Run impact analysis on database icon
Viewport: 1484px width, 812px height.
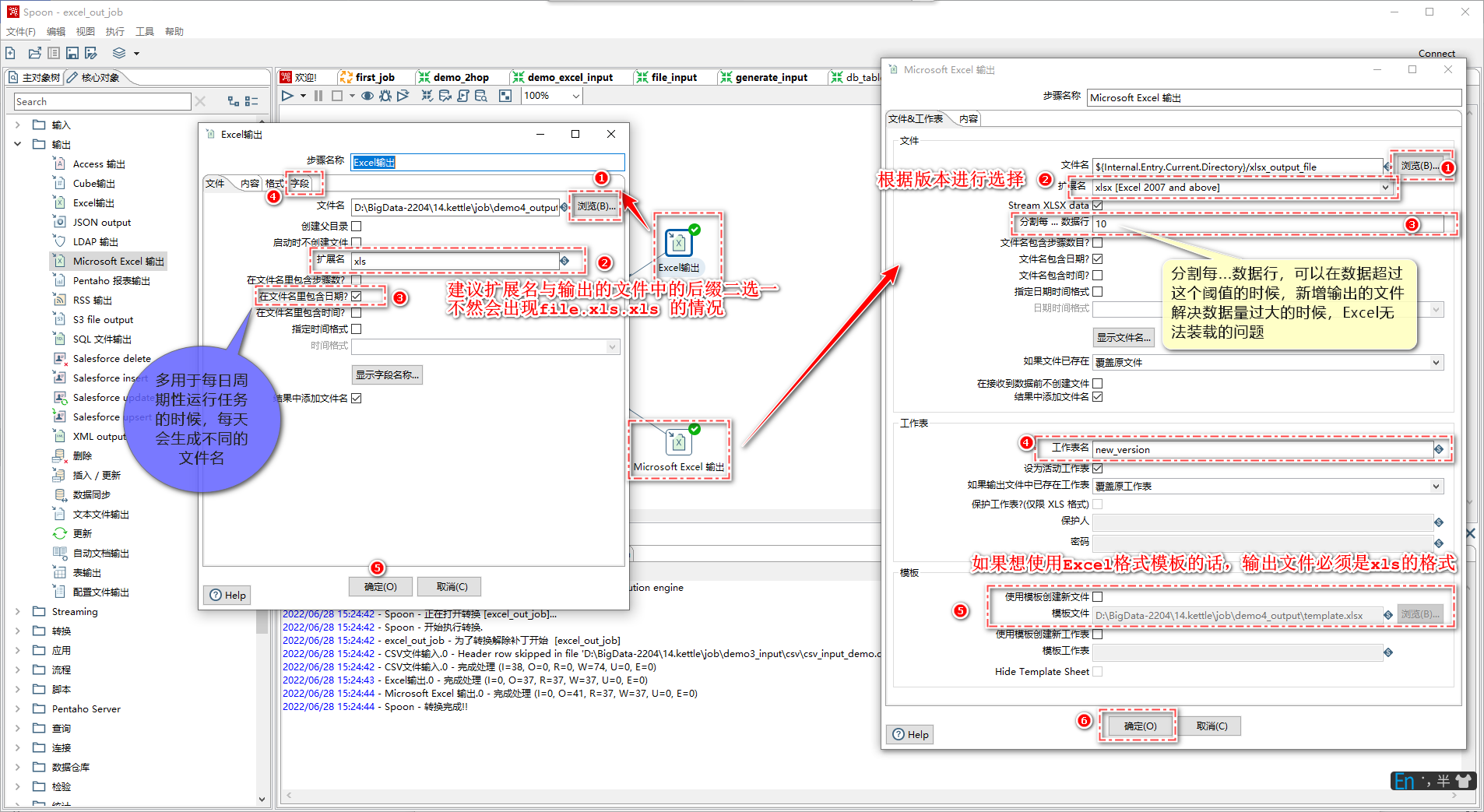pos(445,96)
